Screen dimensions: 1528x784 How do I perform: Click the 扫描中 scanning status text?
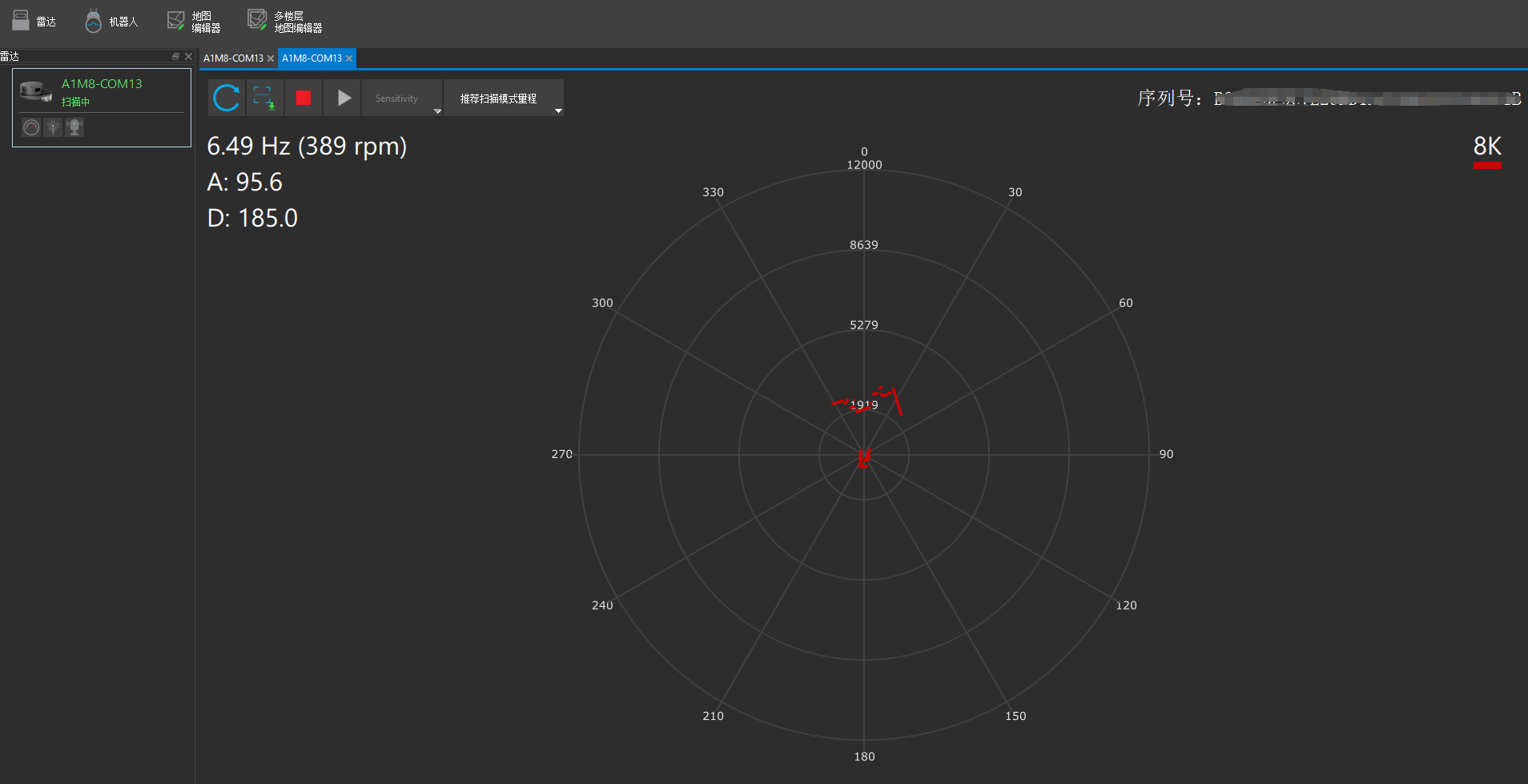[75, 102]
